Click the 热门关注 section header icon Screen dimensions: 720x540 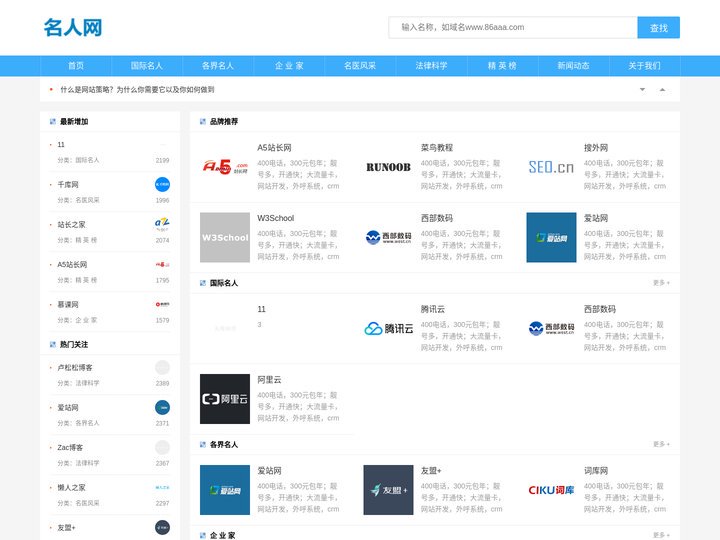pyautogui.click(x=53, y=344)
